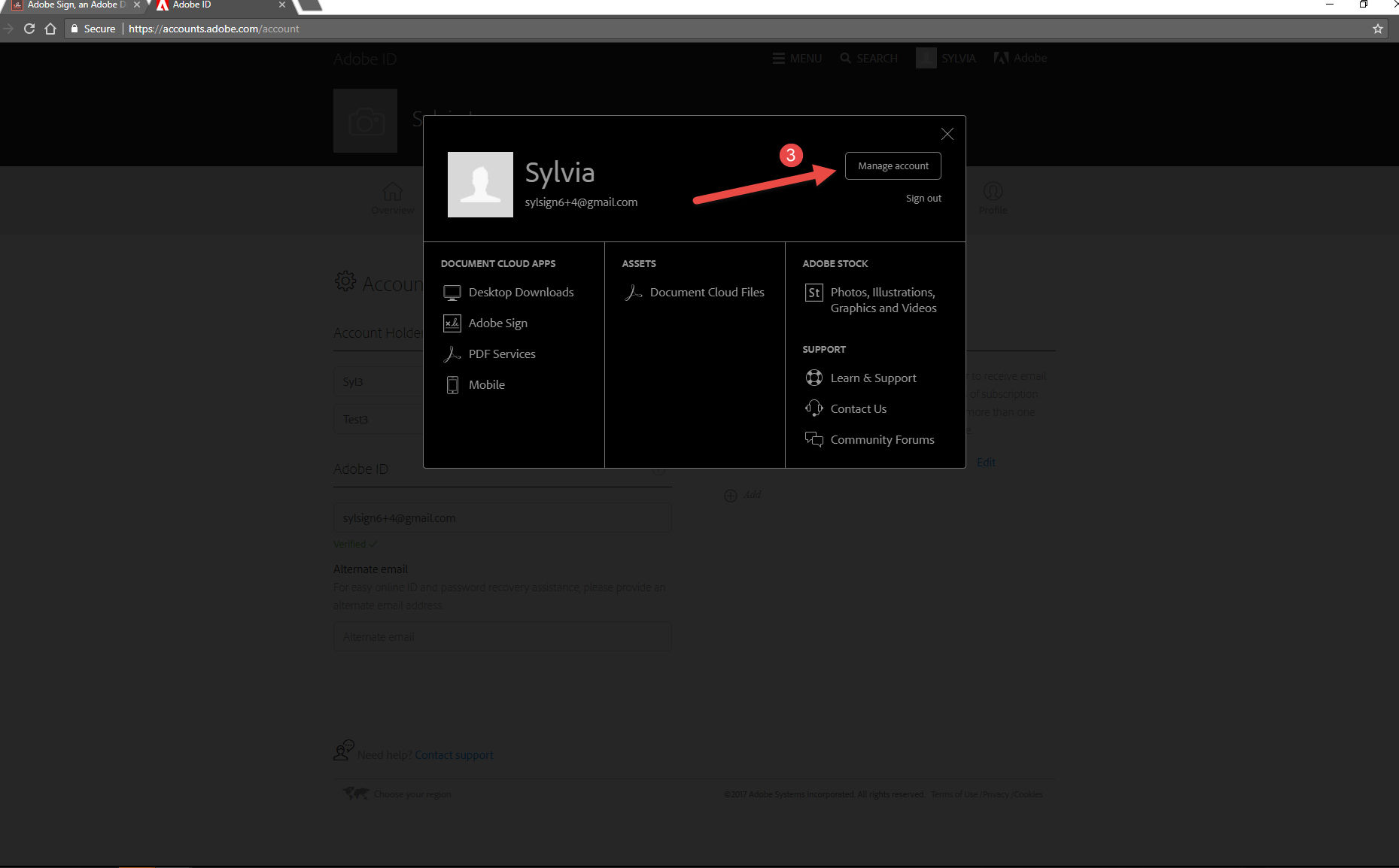Select the Profile tab
The width and height of the screenshot is (1399, 868).
993,199
